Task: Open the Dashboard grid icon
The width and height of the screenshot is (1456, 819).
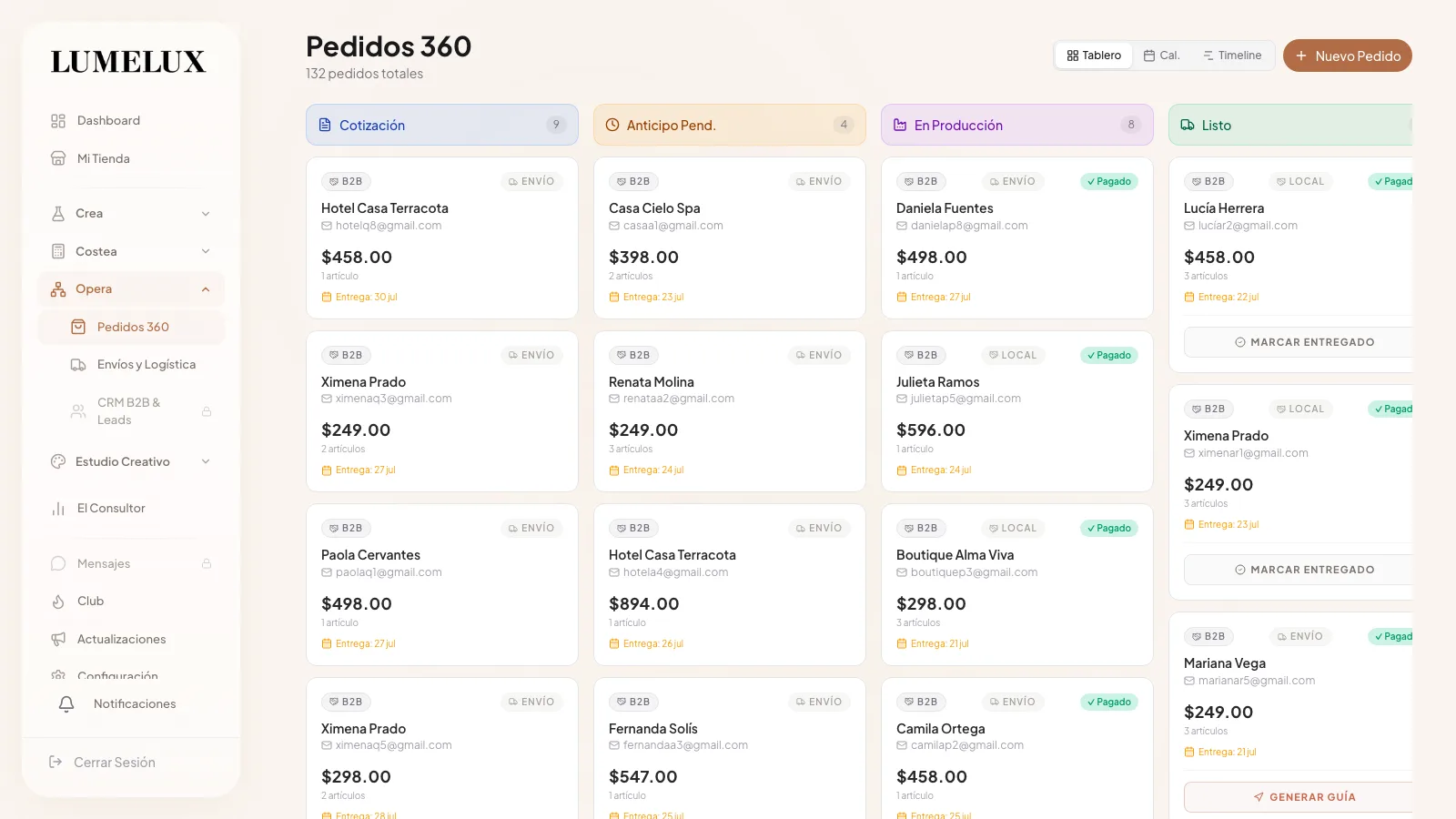Action: click(x=58, y=121)
